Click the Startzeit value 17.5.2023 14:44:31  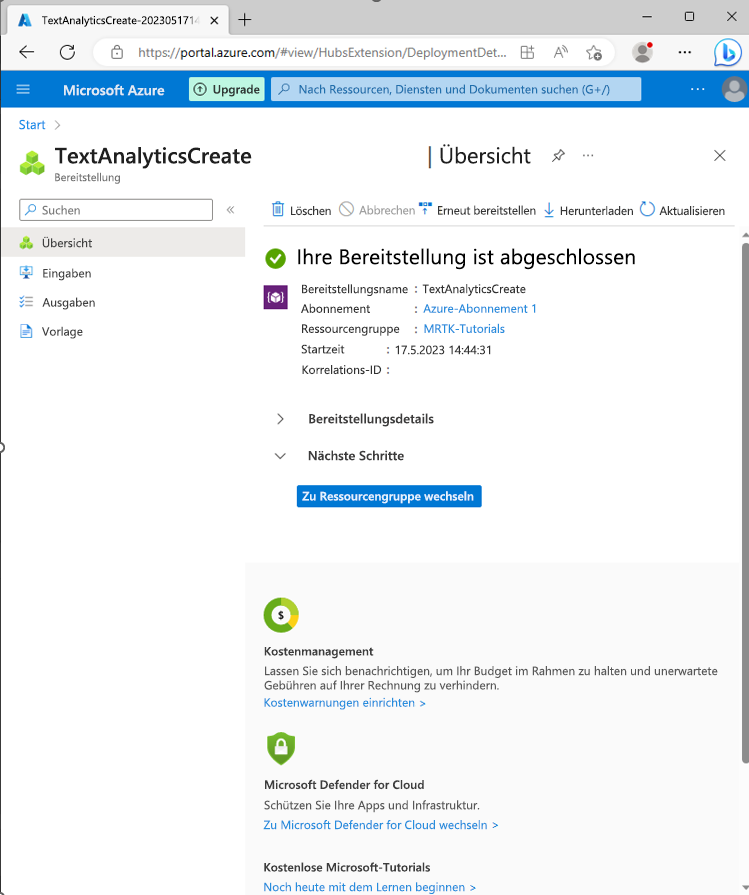[x=443, y=350]
